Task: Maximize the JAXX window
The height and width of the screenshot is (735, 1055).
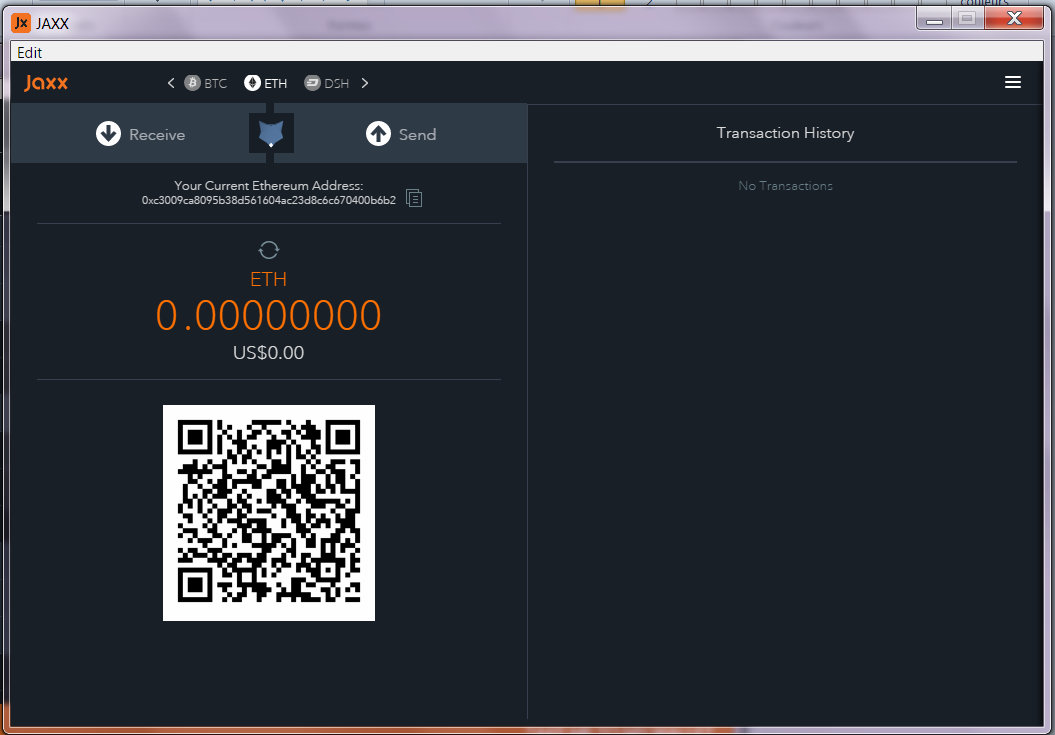Action: 968,19
